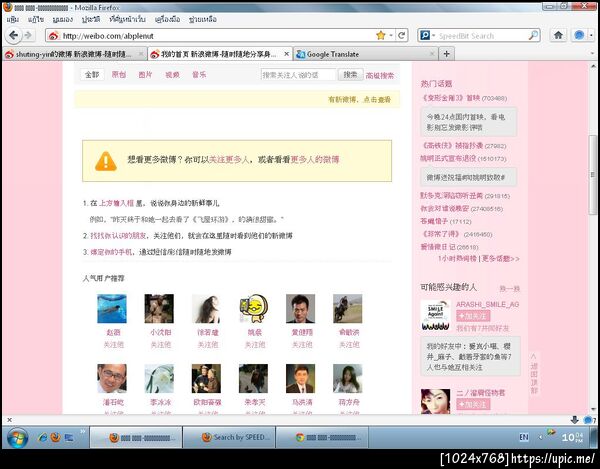
Task: Click 换一换 to refresh suggested people
Action: [x=510, y=288]
